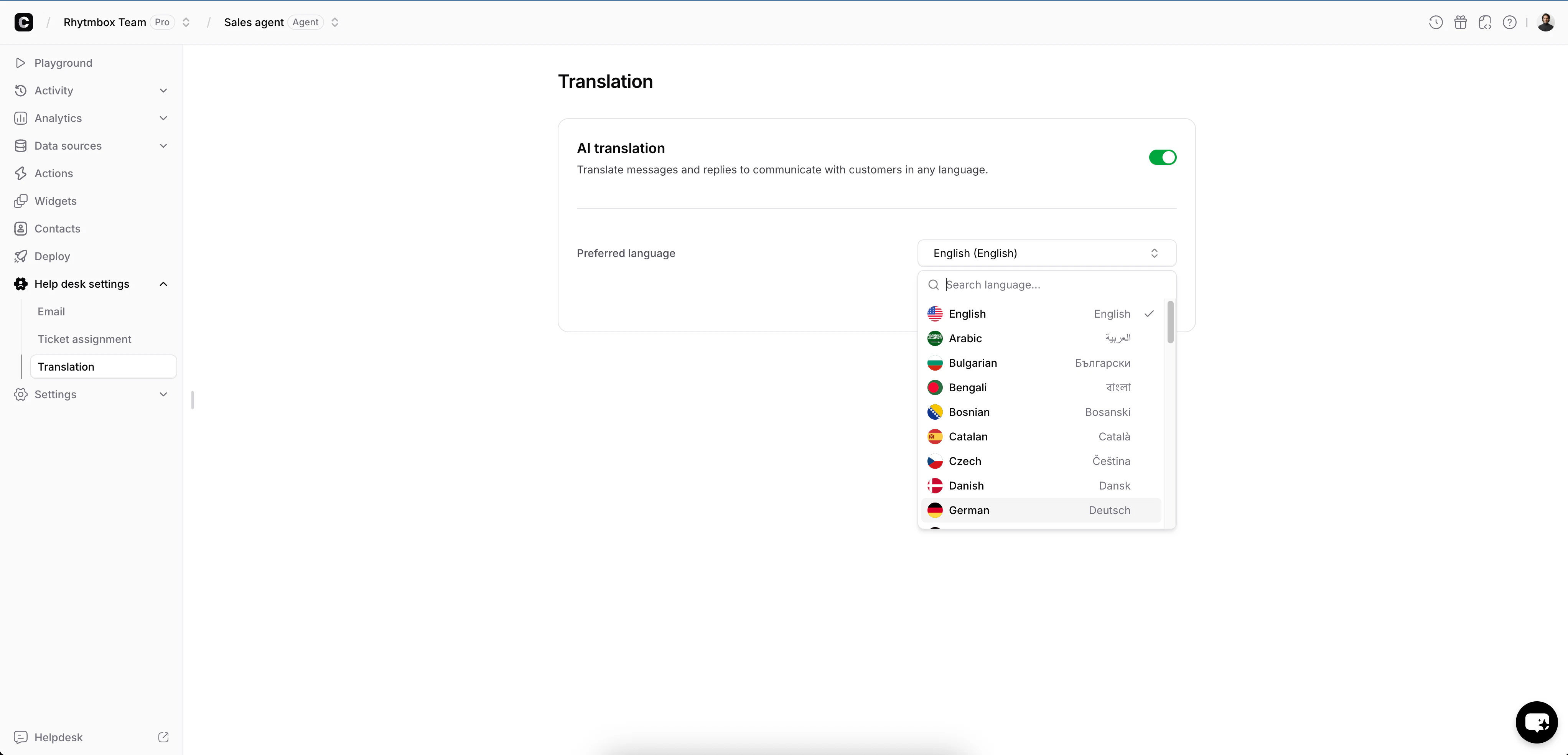Image resolution: width=1568 pixels, height=755 pixels.
Task: Open the Analytics section
Action: click(x=58, y=117)
